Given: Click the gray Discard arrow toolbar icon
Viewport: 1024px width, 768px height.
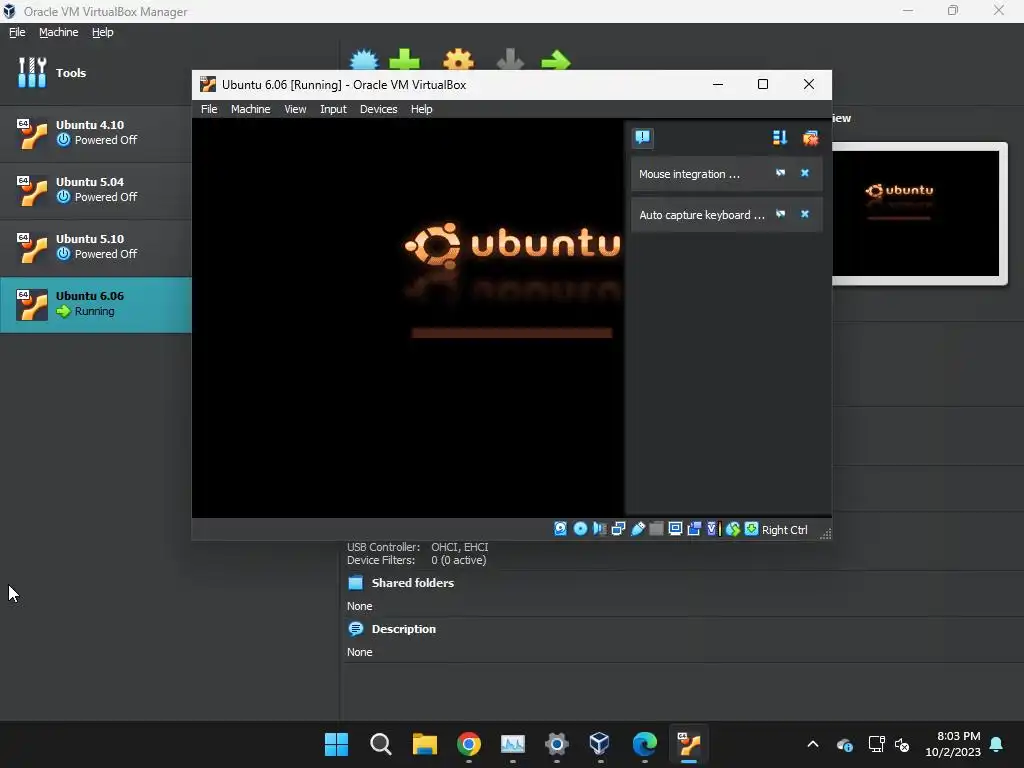Looking at the screenshot, I should coord(510,59).
